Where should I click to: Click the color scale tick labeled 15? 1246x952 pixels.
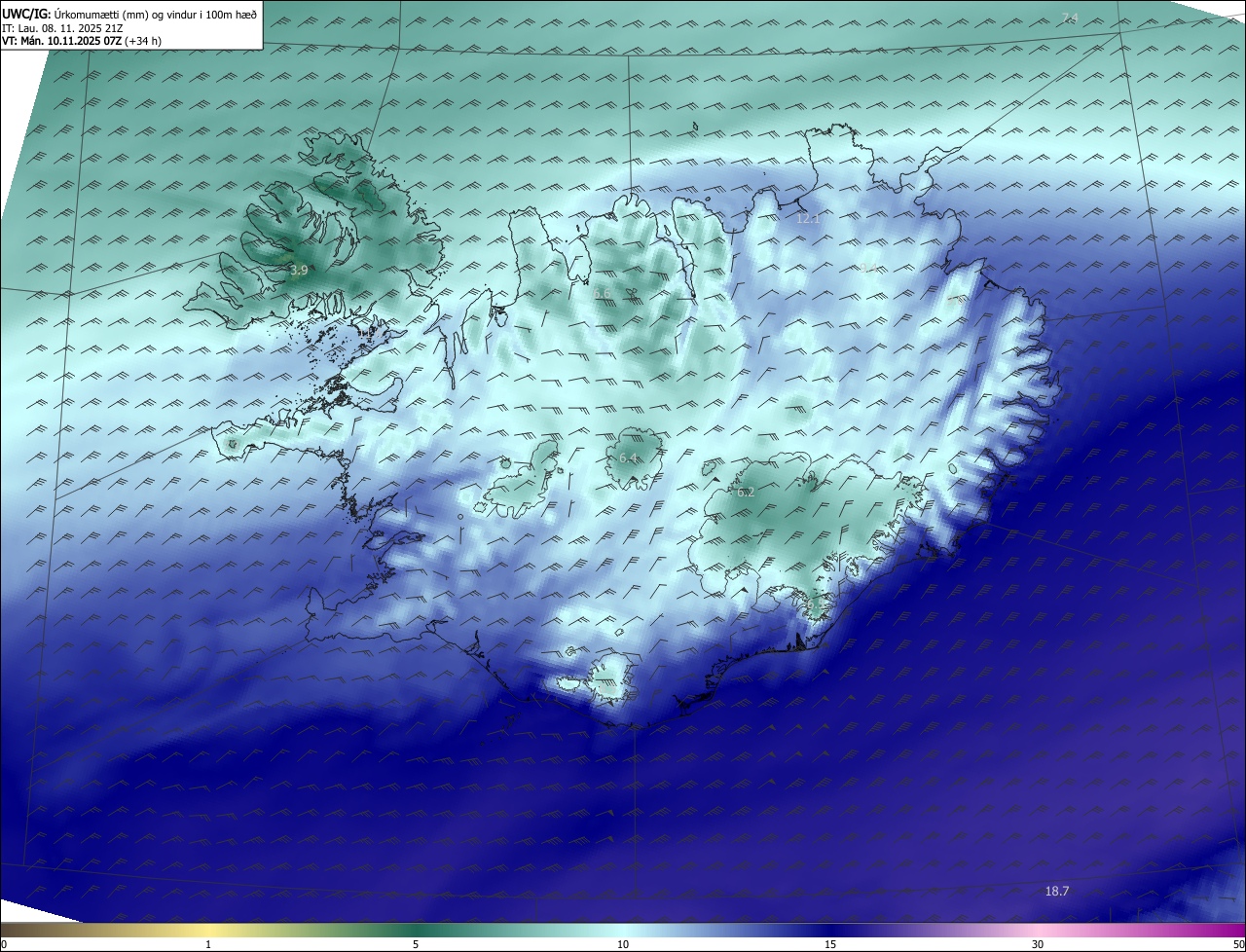pyautogui.click(x=830, y=944)
